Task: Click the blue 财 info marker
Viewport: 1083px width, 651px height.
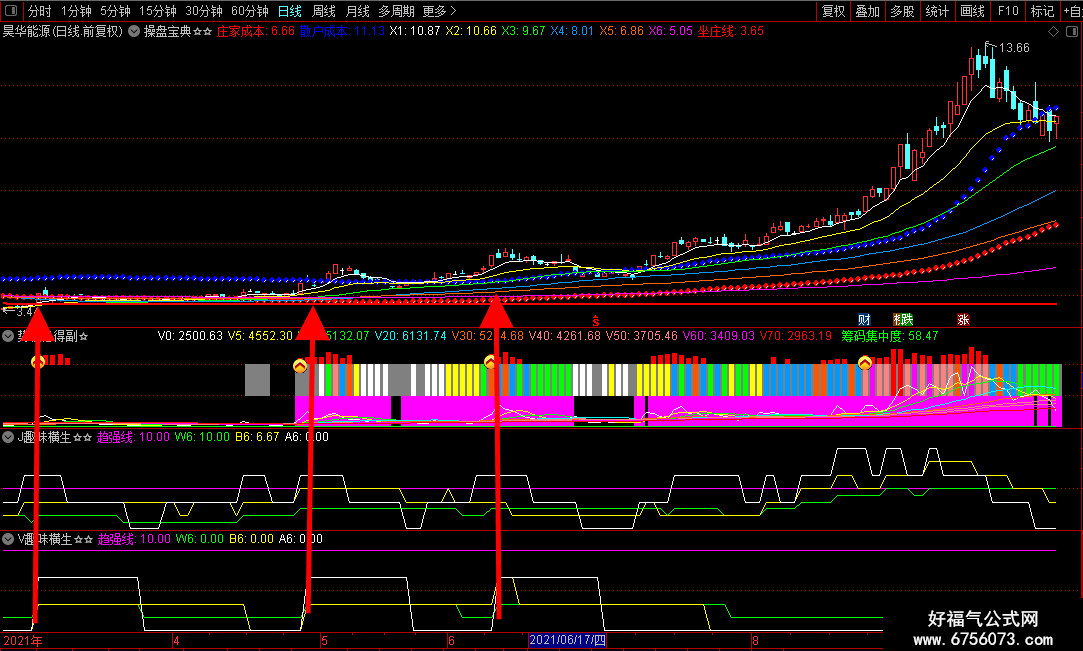Action: [x=864, y=320]
